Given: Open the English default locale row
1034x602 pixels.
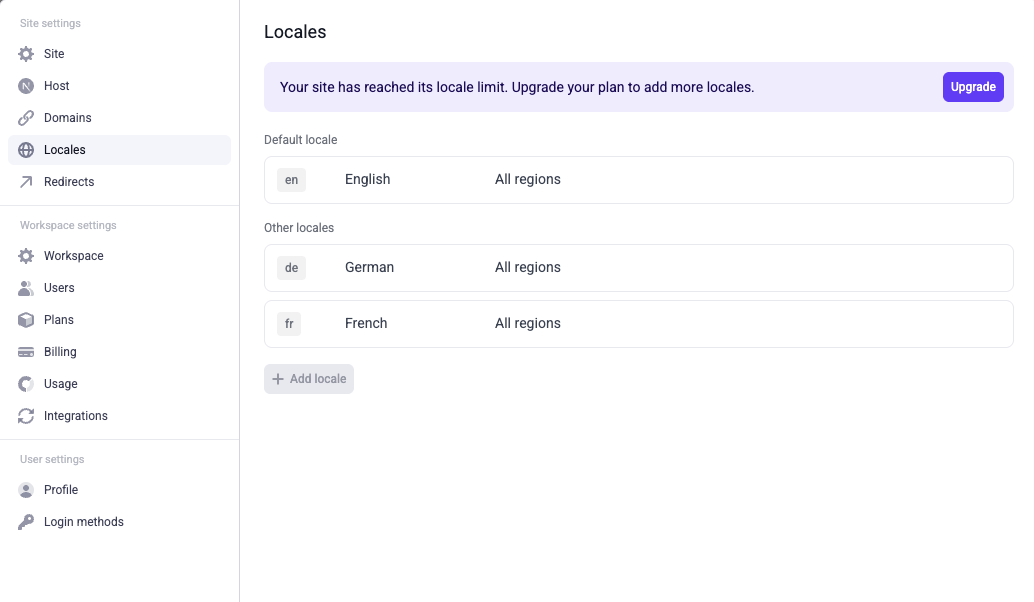Looking at the screenshot, I should point(638,179).
